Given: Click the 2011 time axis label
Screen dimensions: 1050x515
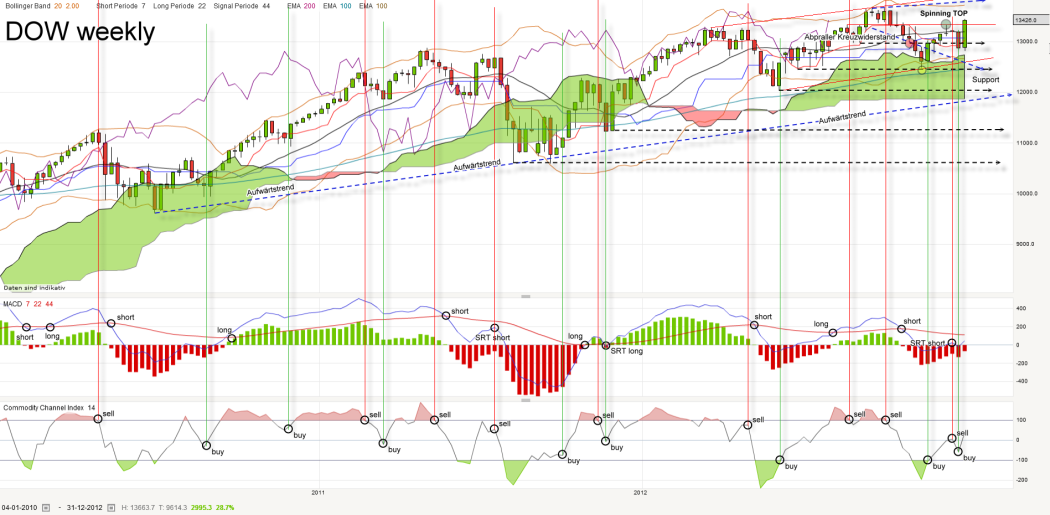Looking at the screenshot, I should tap(318, 493).
